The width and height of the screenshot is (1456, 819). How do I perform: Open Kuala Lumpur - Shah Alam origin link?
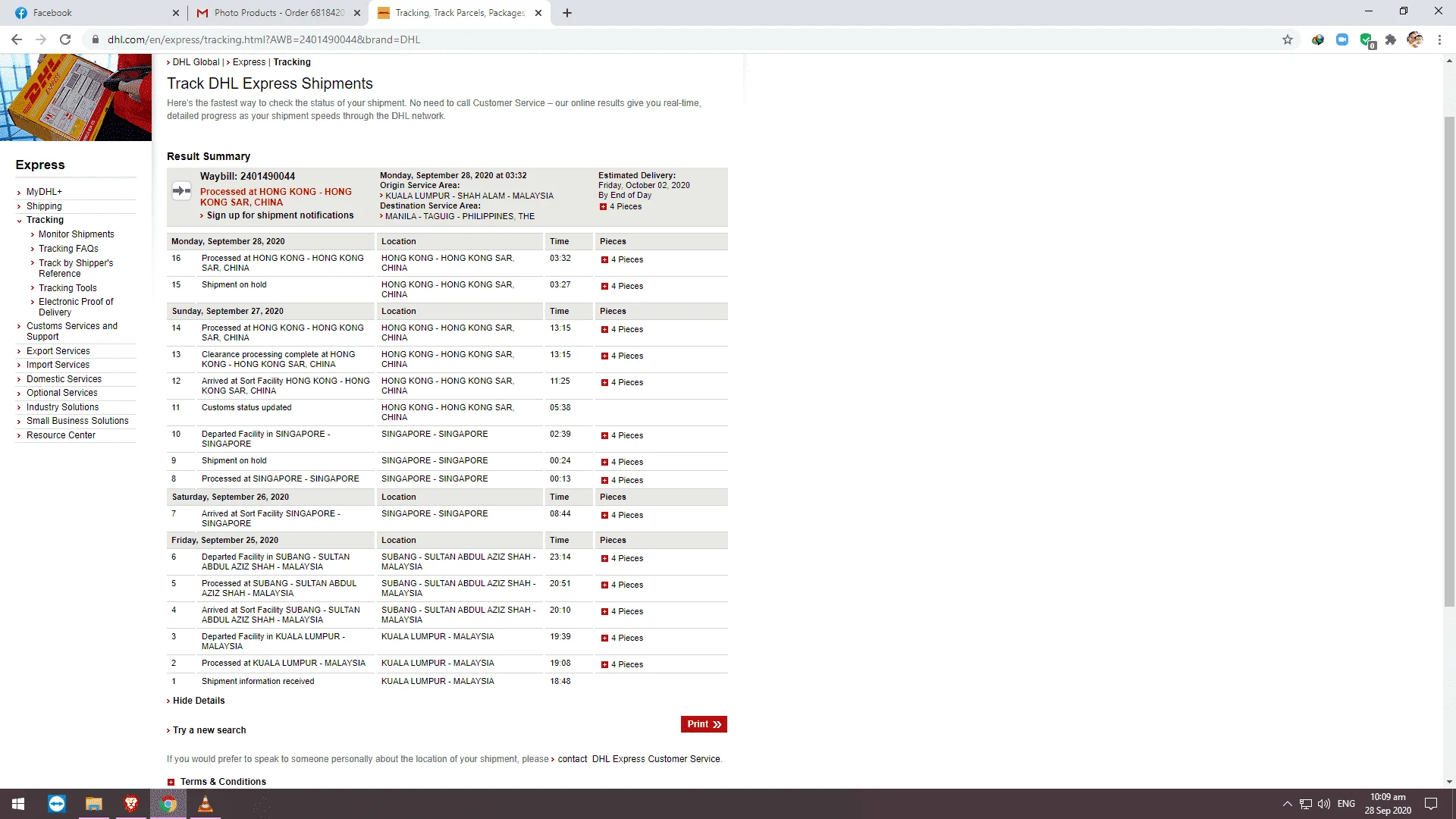pos(469,196)
